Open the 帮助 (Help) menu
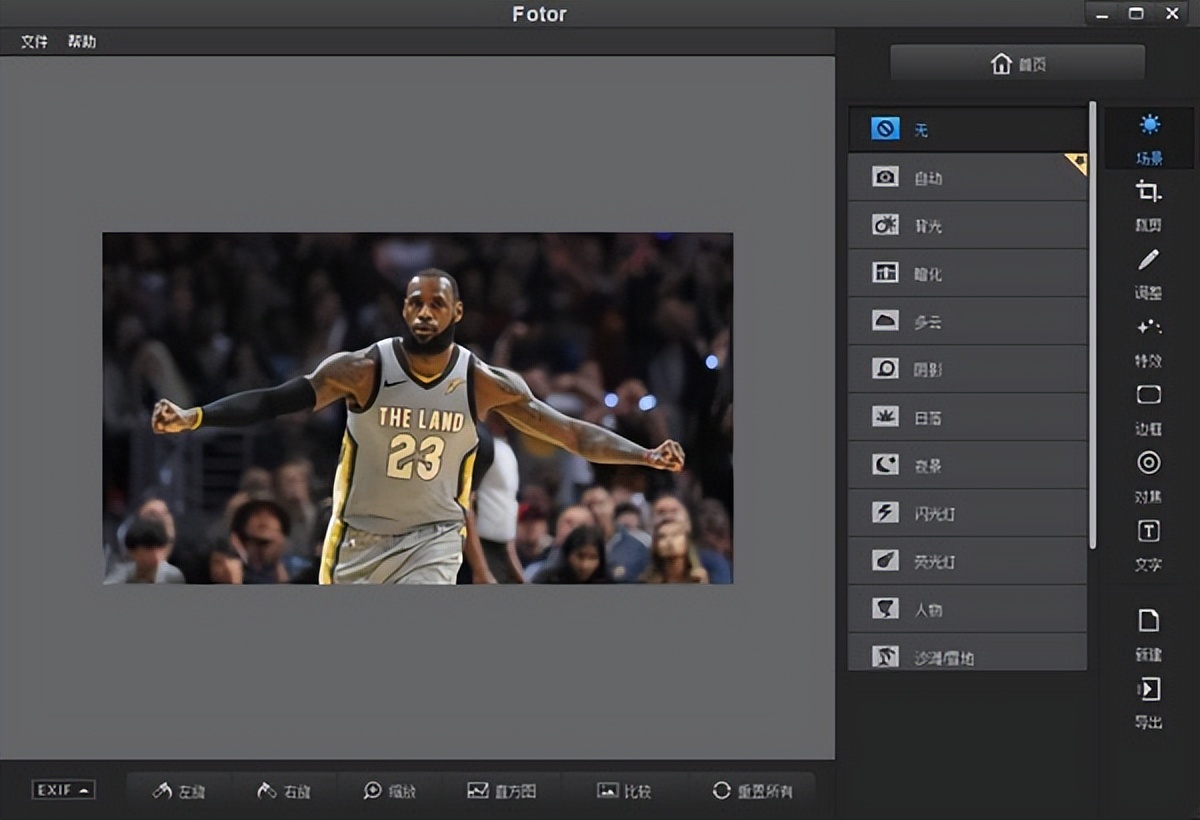The height and width of the screenshot is (820, 1200). [82, 42]
